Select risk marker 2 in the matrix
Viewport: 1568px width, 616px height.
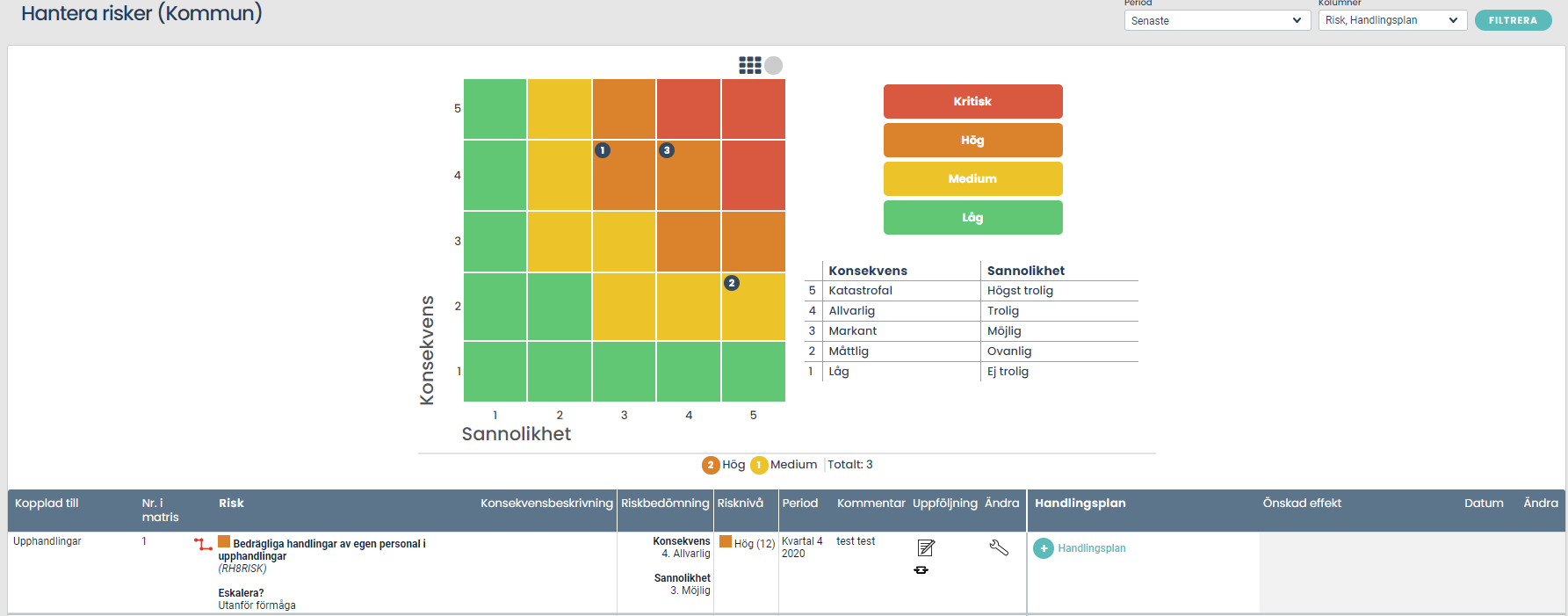click(x=731, y=283)
